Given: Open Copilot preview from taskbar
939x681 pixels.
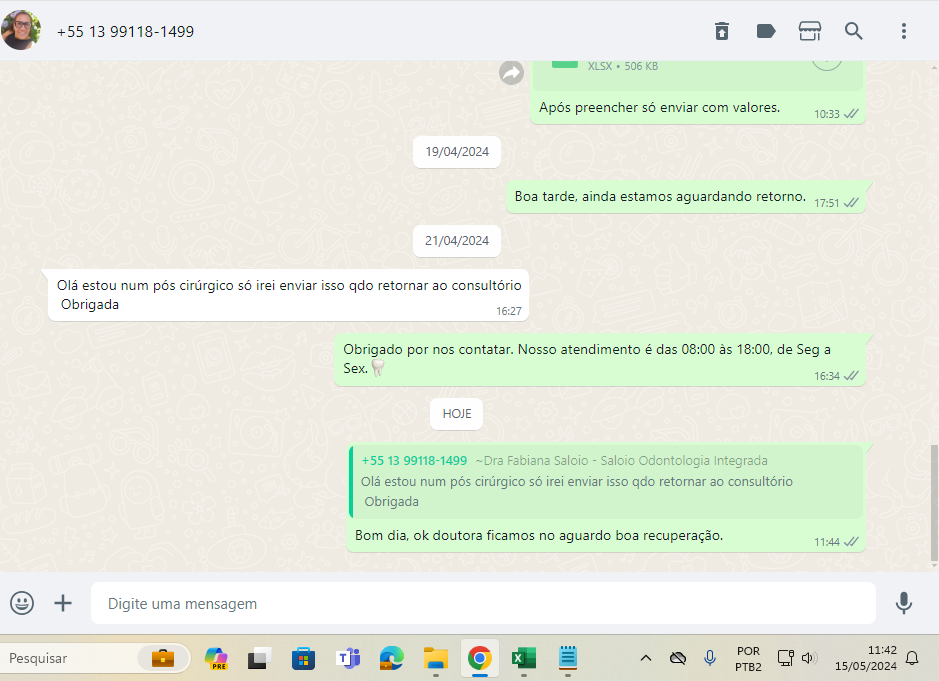Looking at the screenshot, I should [x=216, y=658].
